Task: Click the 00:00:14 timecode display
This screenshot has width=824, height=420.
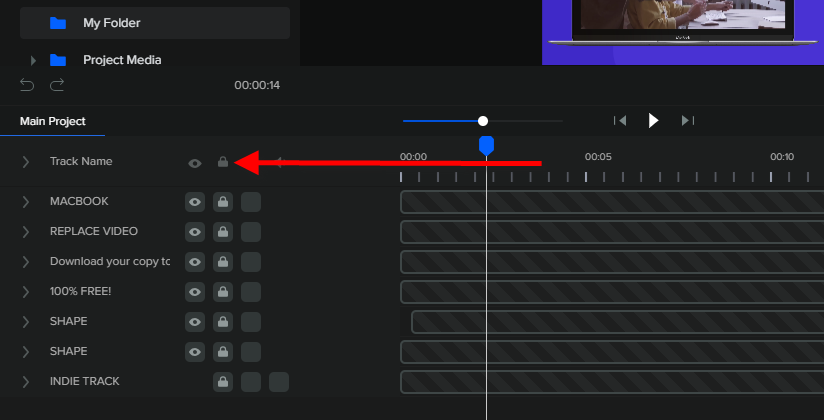Action: [x=257, y=85]
